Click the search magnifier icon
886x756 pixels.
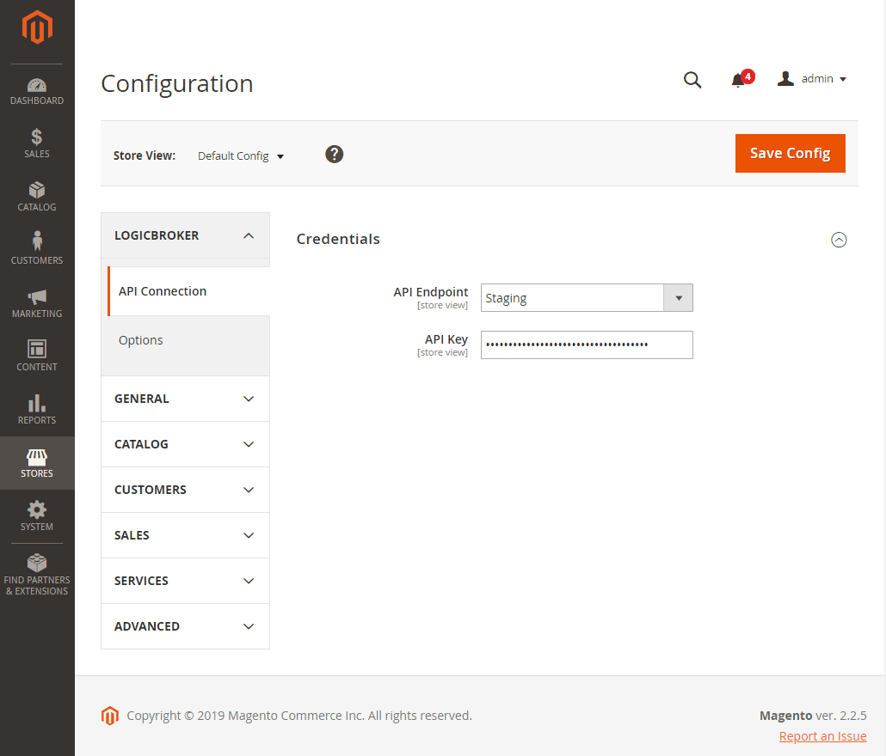coord(692,80)
